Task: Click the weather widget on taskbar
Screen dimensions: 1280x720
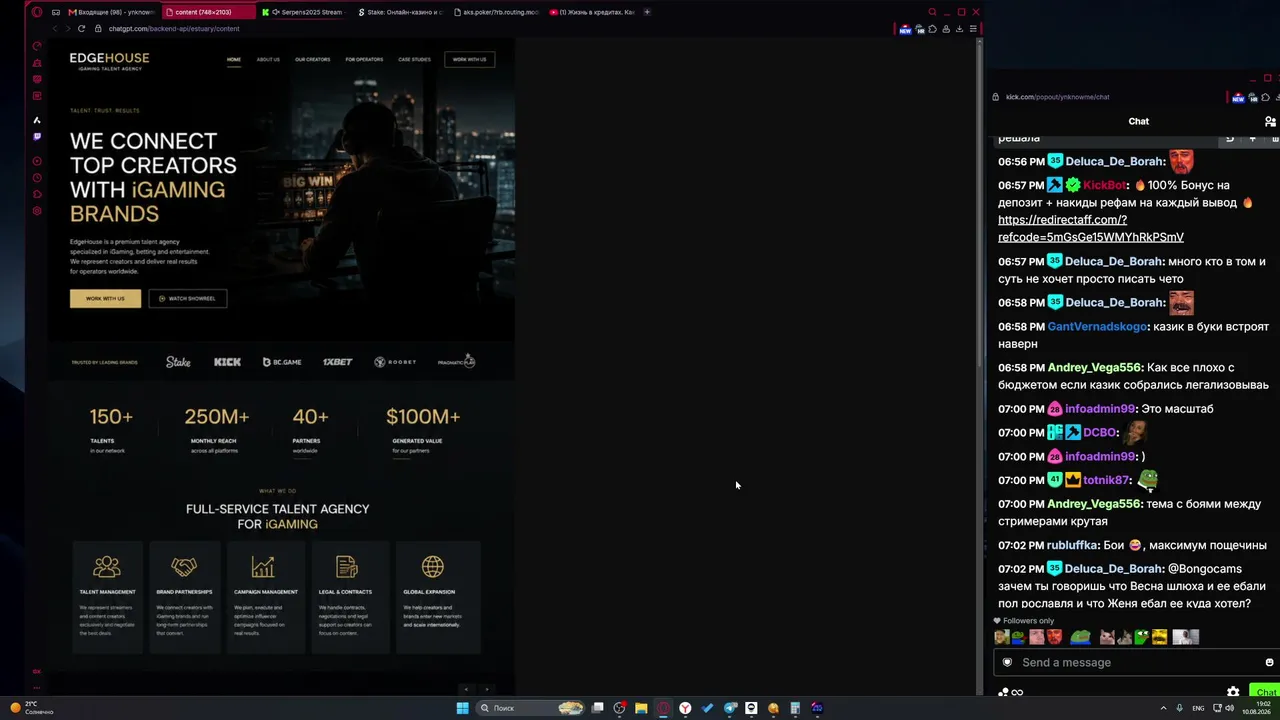Action: [30, 708]
